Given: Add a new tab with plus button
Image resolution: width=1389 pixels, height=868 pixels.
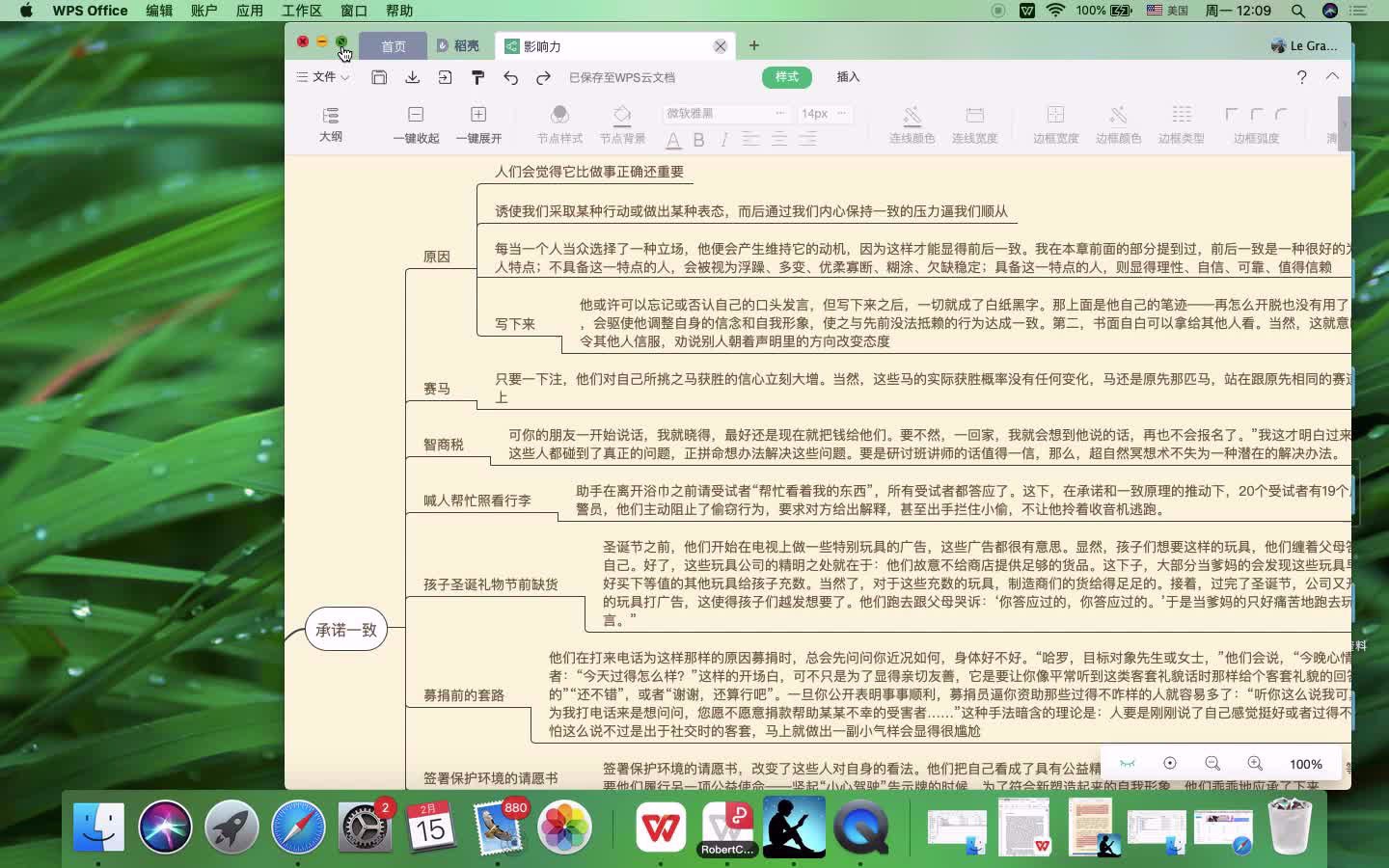Looking at the screenshot, I should (x=754, y=45).
